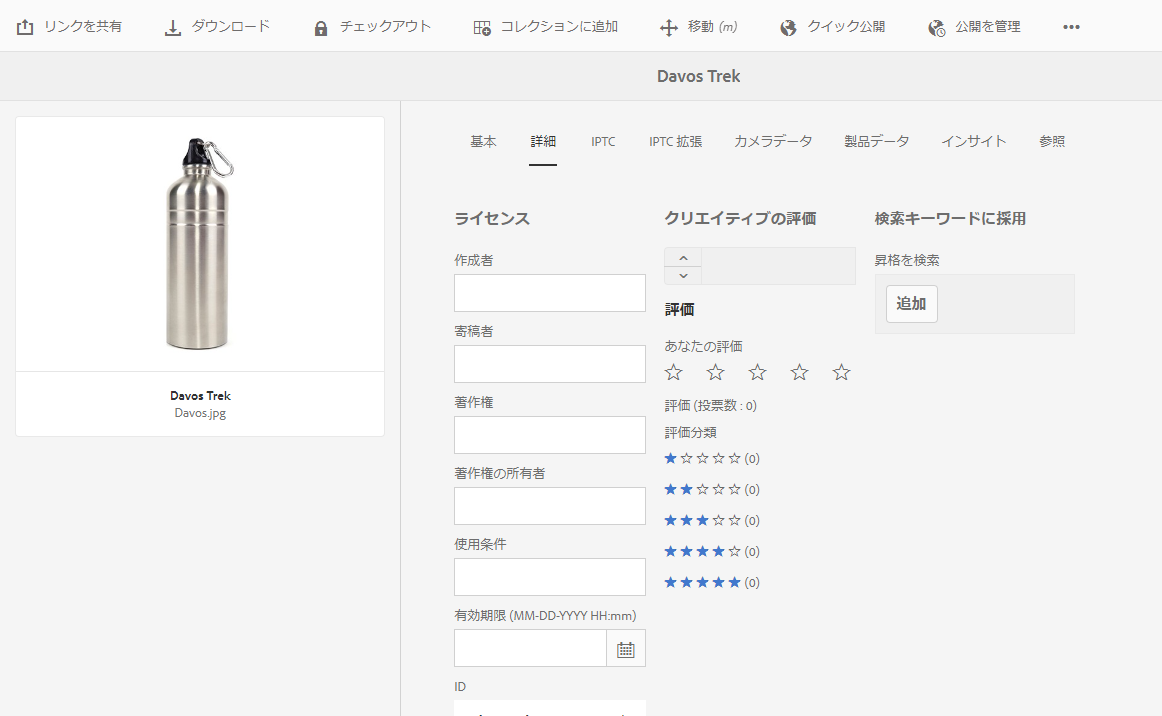Click the 著作権の所有者 input field

point(550,506)
